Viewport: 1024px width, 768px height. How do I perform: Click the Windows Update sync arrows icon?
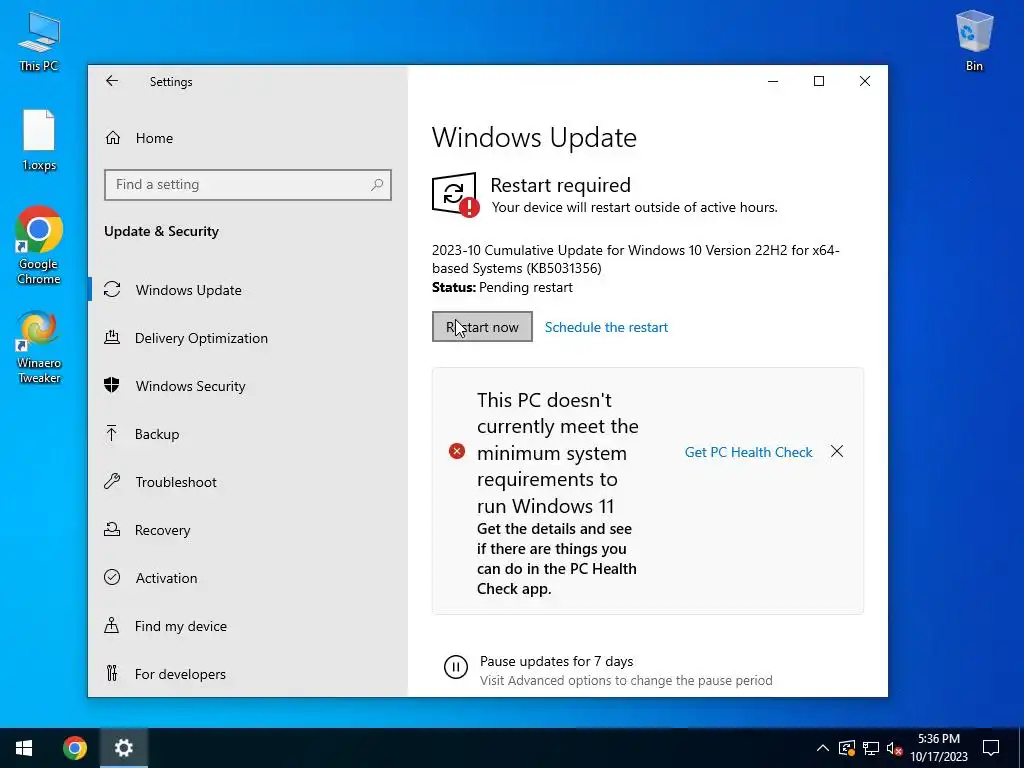click(112, 289)
